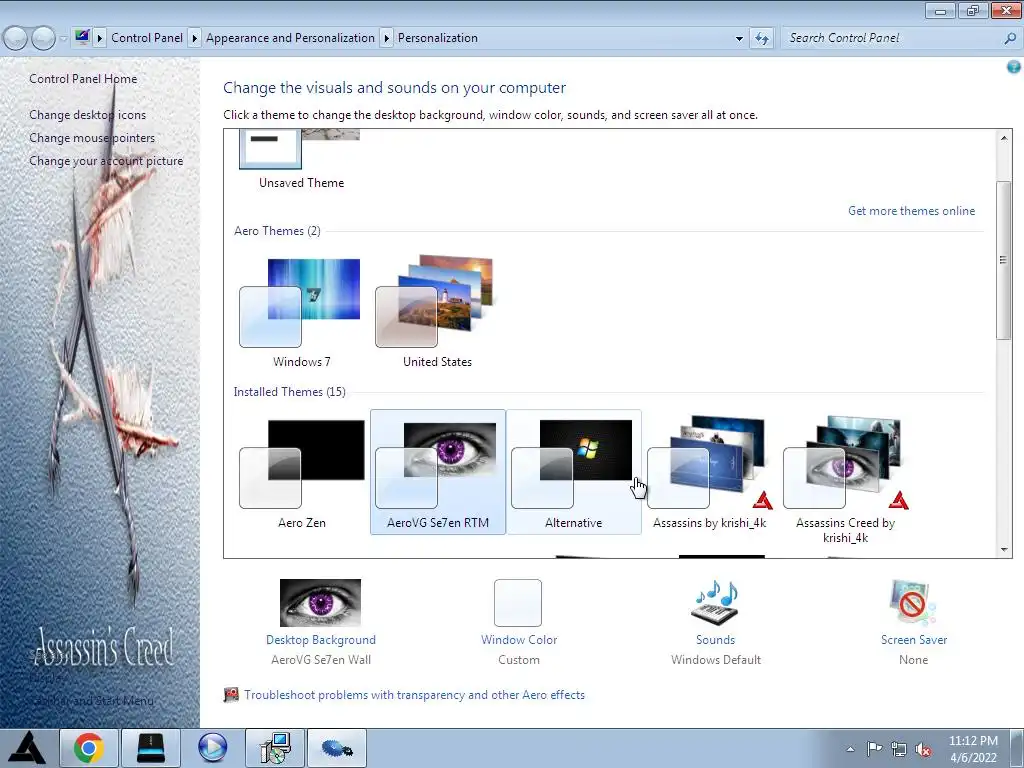Image resolution: width=1024 pixels, height=768 pixels.
Task: Click the search magnifier icon
Action: coord(1010,39)
